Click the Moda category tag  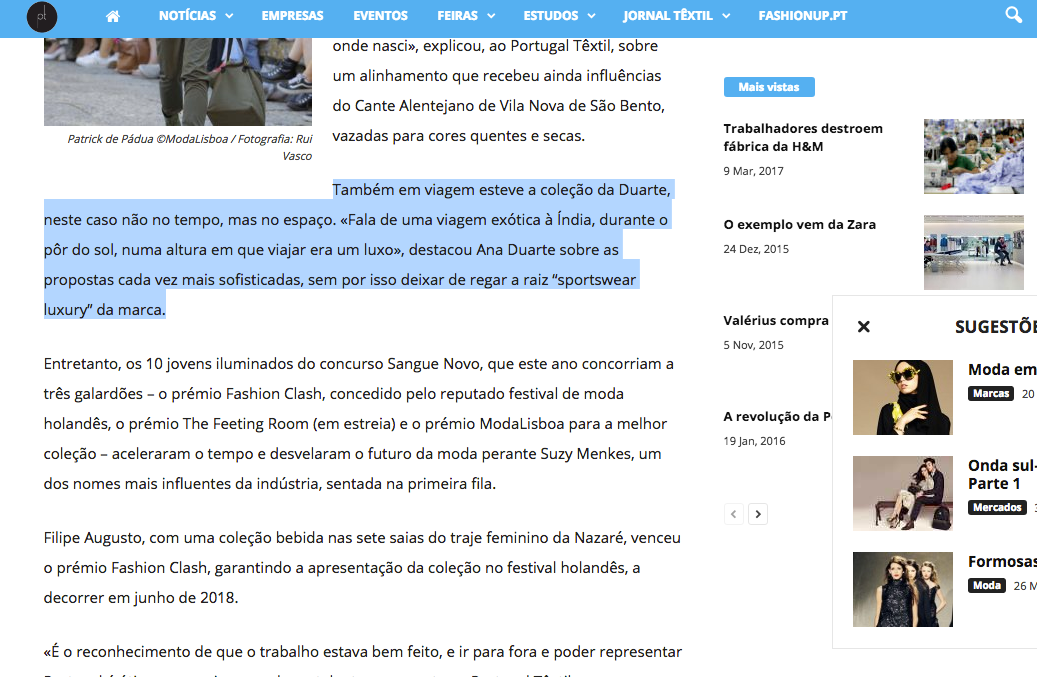point(987,585)
